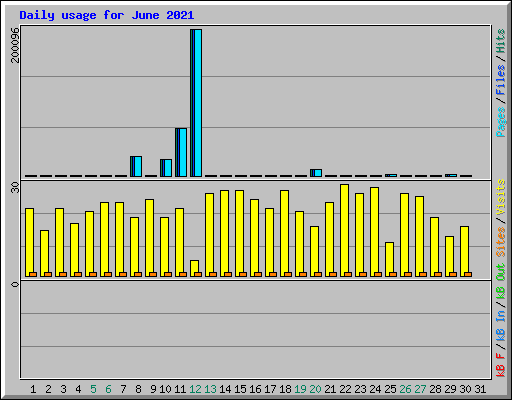Click day label 14 on the x-axis
This screenshot has width=512, height=400.
225,389
